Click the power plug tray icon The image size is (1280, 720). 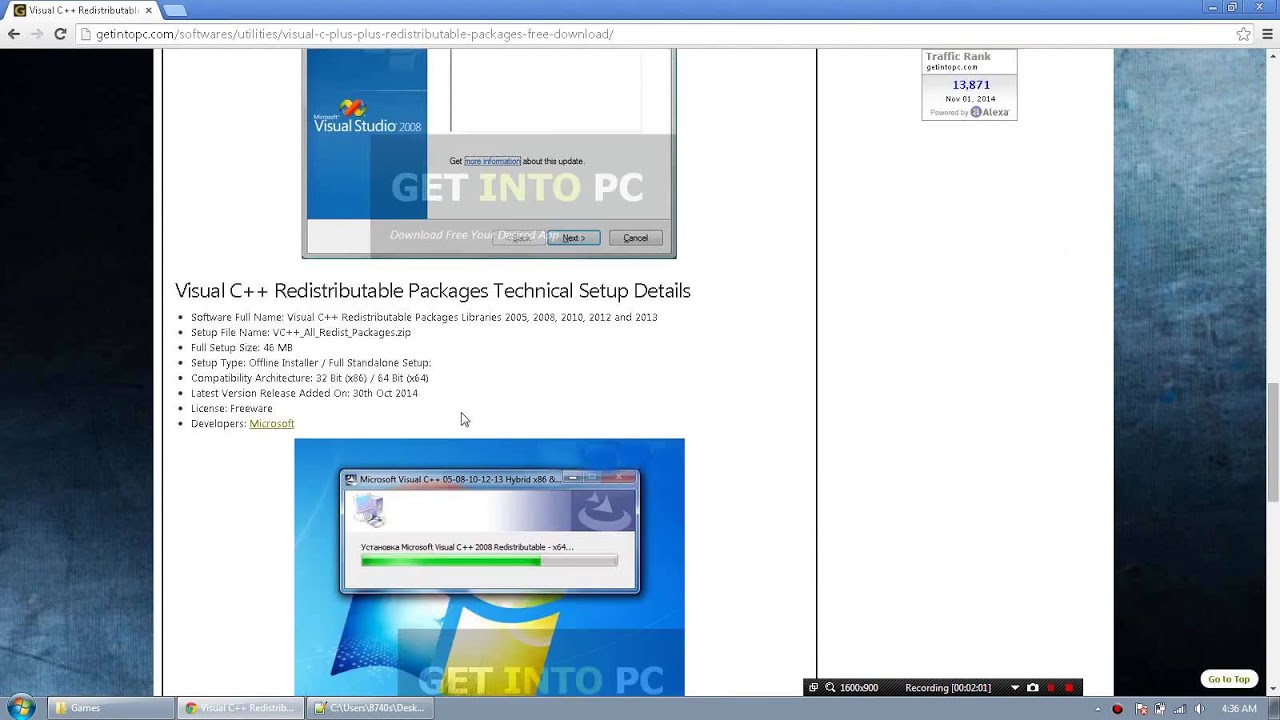point(1160,709)
